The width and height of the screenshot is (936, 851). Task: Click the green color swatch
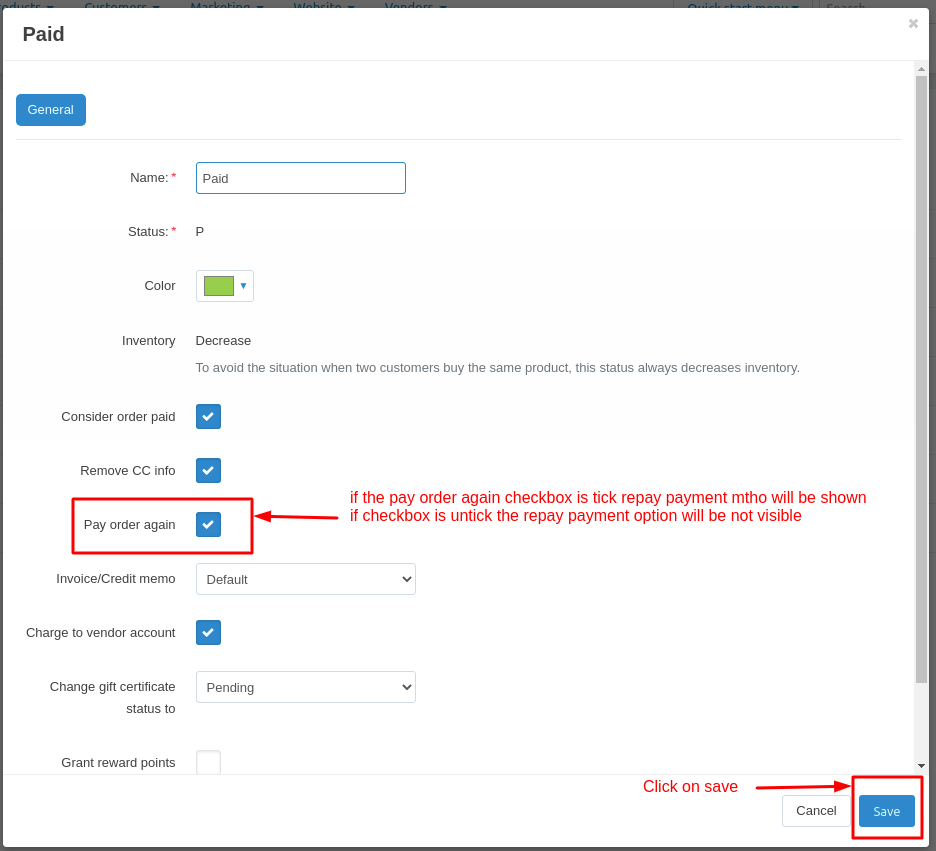coord(218,286)
